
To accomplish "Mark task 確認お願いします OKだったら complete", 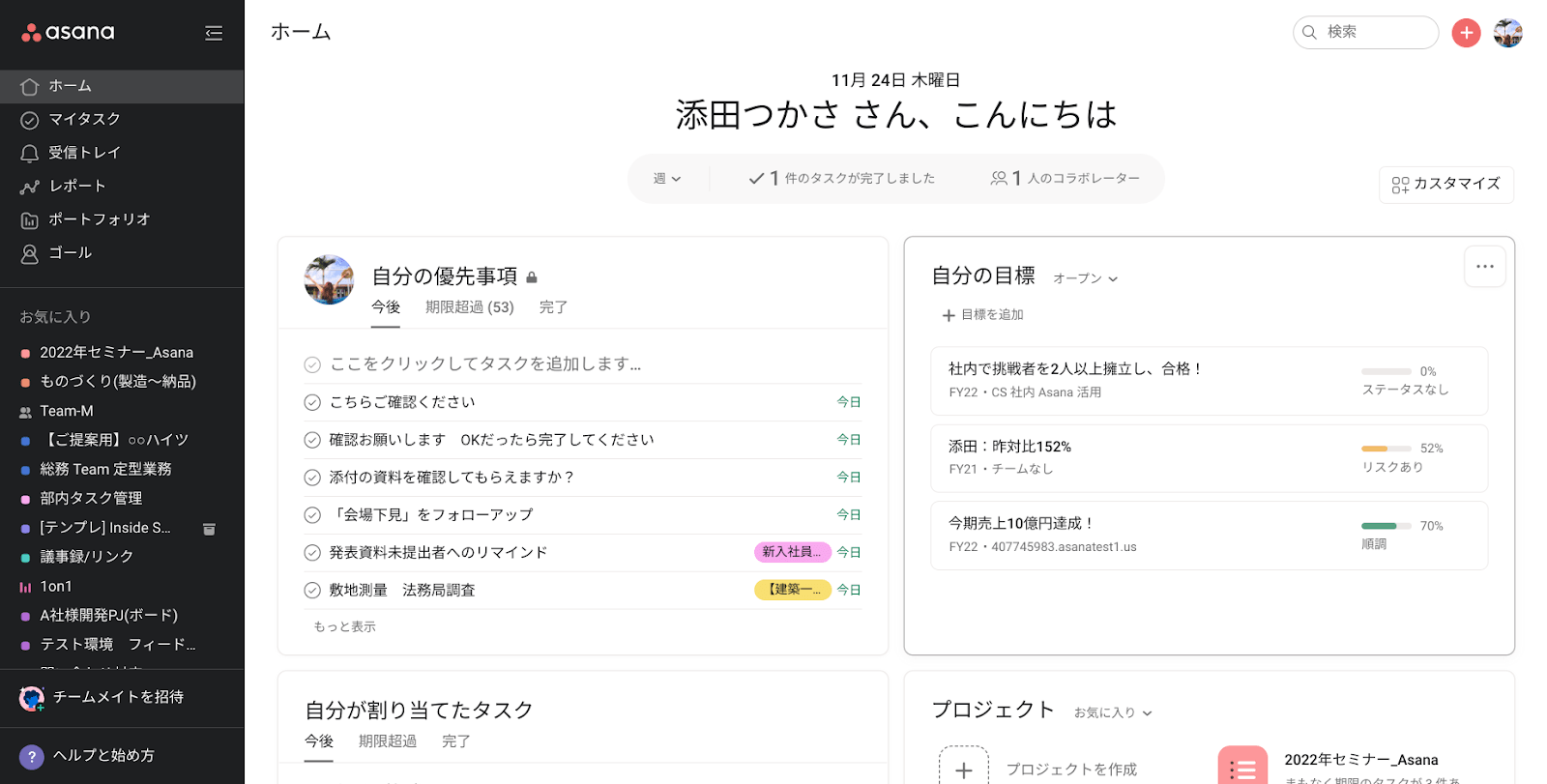I will (x=312, y=440).
